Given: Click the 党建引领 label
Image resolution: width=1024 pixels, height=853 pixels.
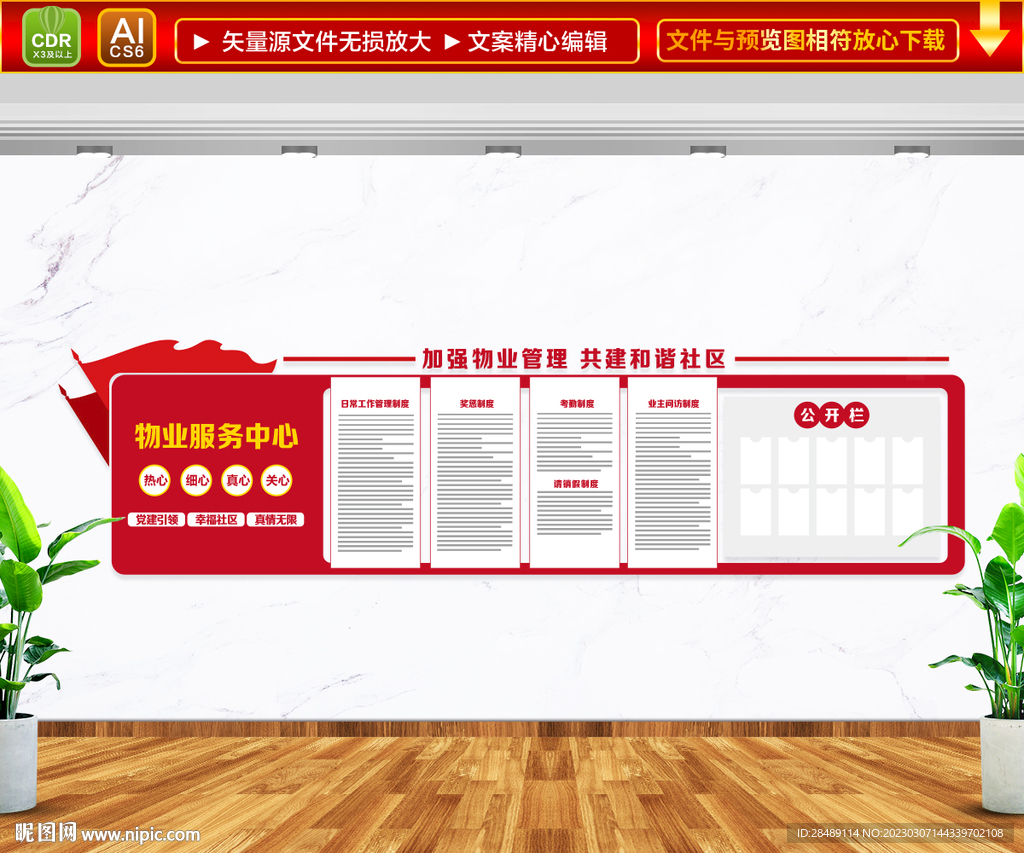Looking at the screenshot, I should pyautogui.click(x=157, y=520).
